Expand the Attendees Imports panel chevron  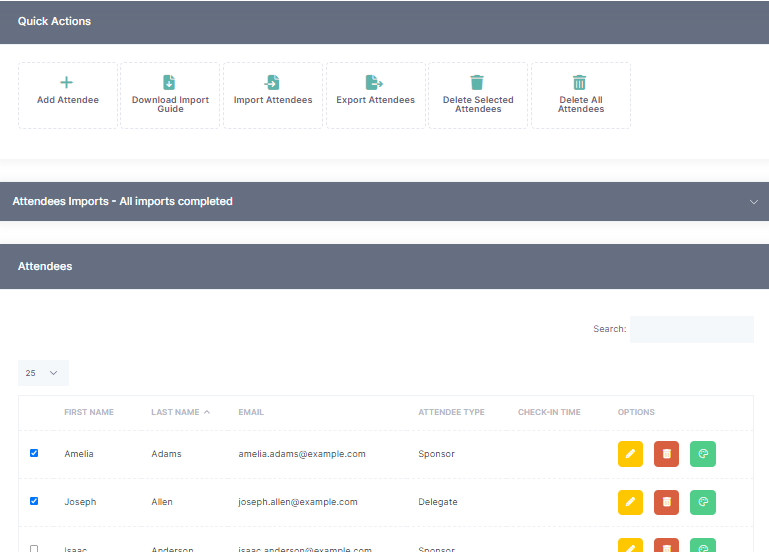click(x=754, y=202)
